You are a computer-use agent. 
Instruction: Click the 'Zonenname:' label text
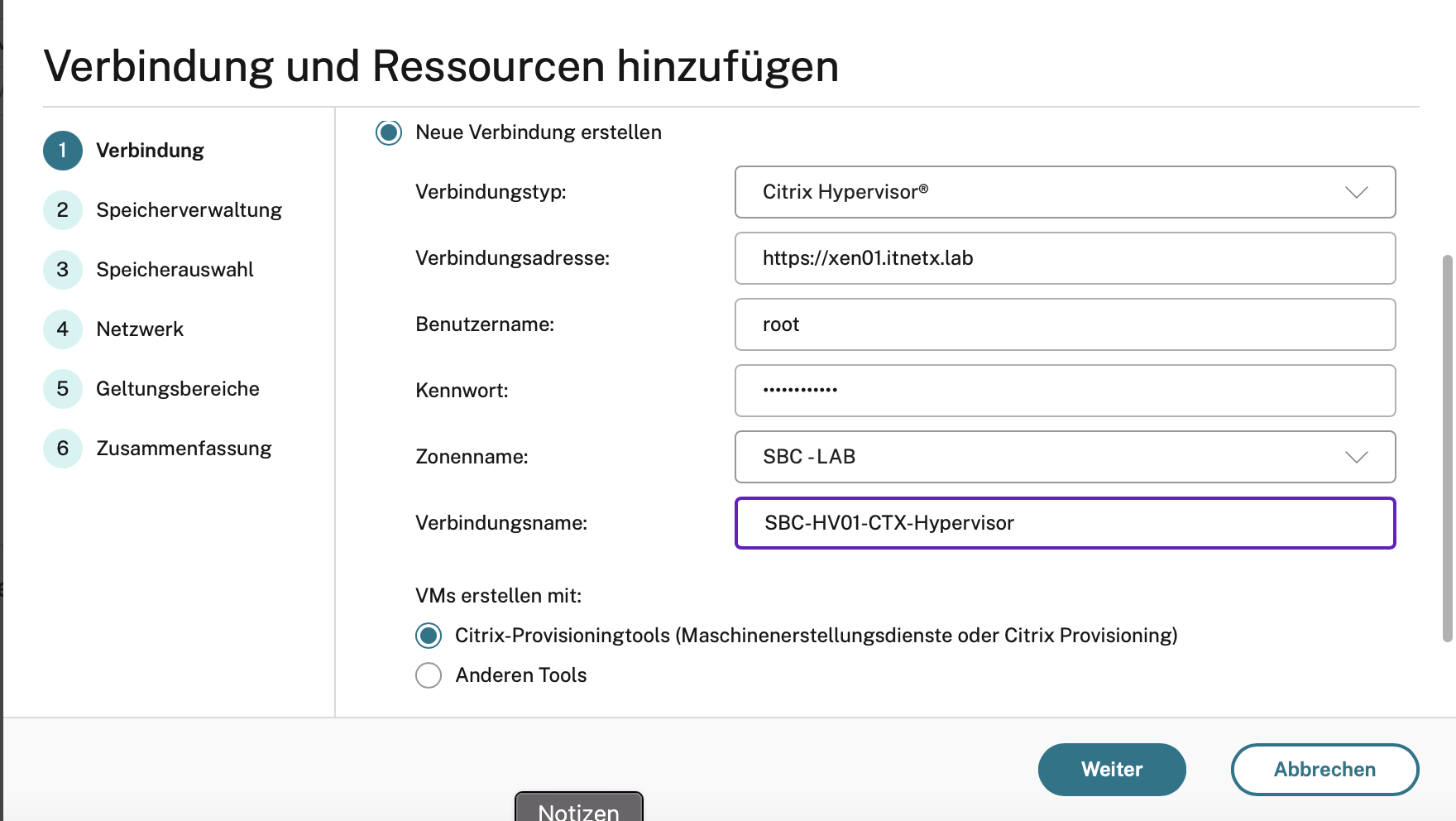pyautogui.click(x=472, y=457)
